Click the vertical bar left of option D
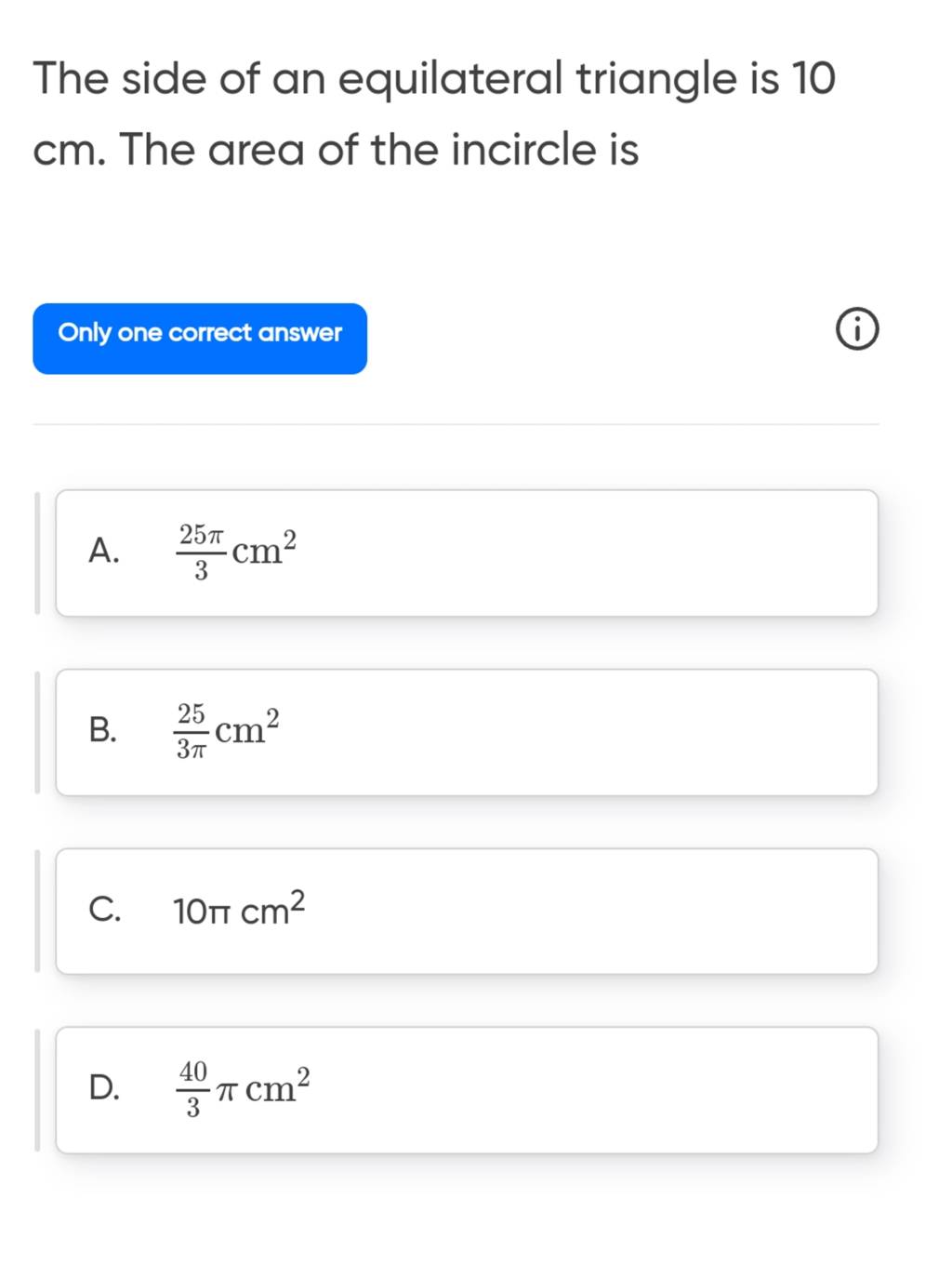Screen dimensions: 952x1278 [37, 1089]
